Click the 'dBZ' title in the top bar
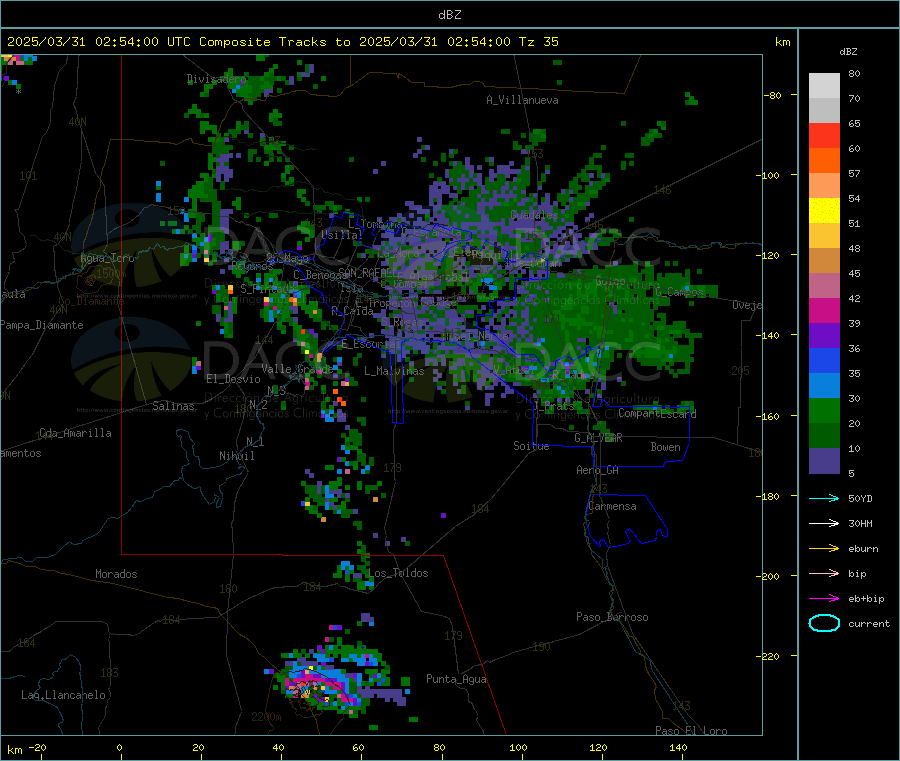 pyautogui.click(x=449, y=15)
